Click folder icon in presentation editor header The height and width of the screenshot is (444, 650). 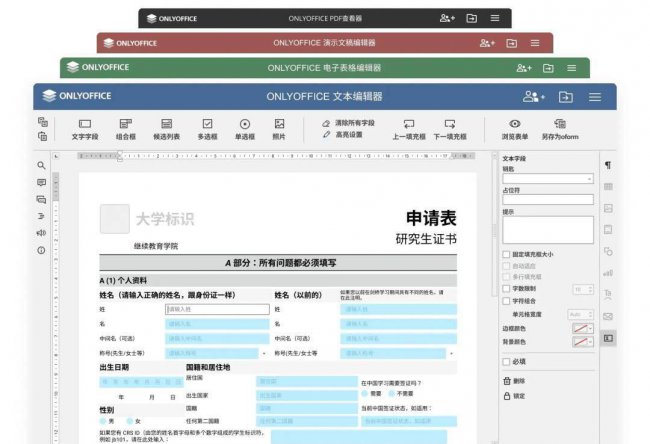click(512, 43)
